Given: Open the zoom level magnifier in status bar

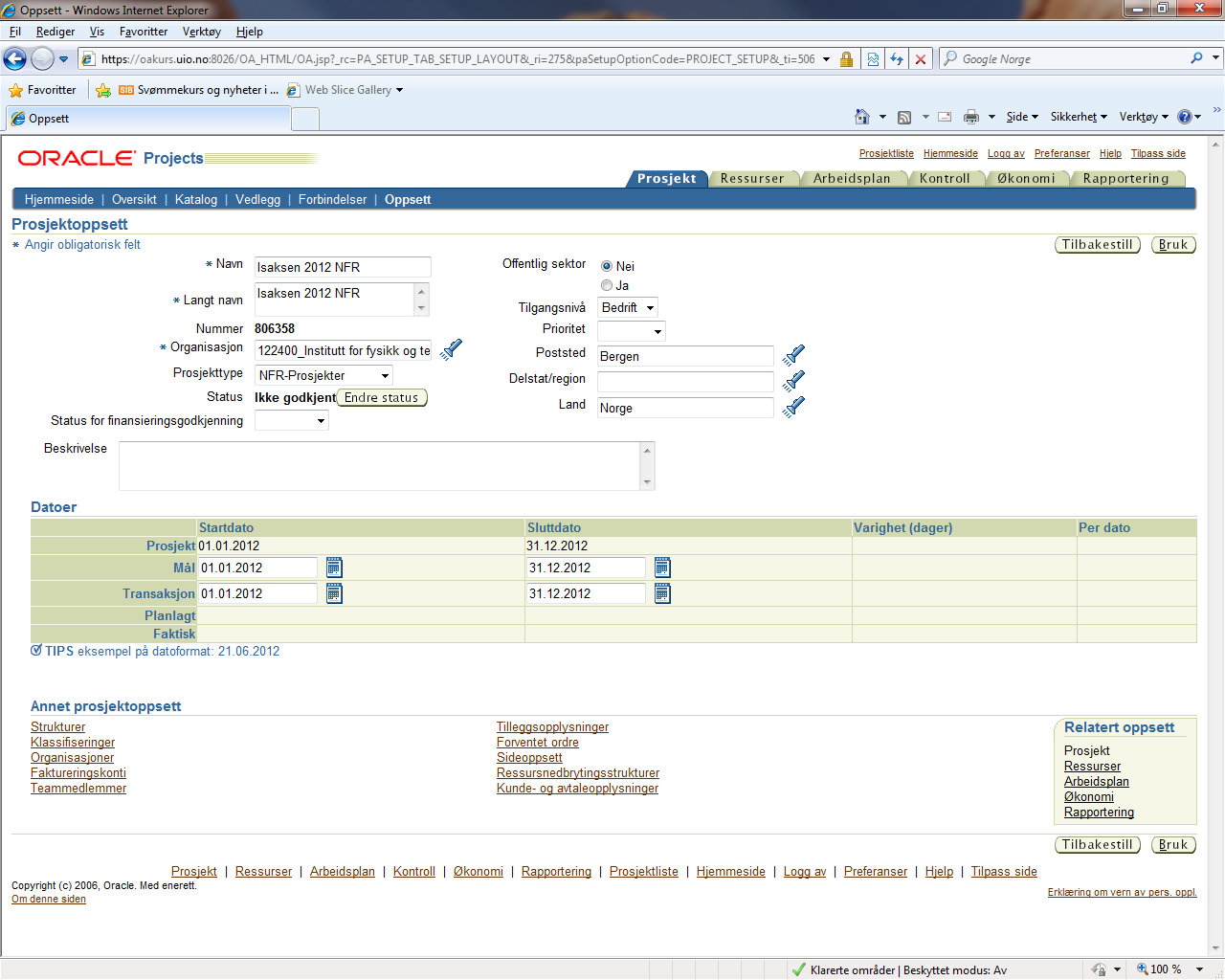Looking at the screenshot, I should [x=1143, y=969].
